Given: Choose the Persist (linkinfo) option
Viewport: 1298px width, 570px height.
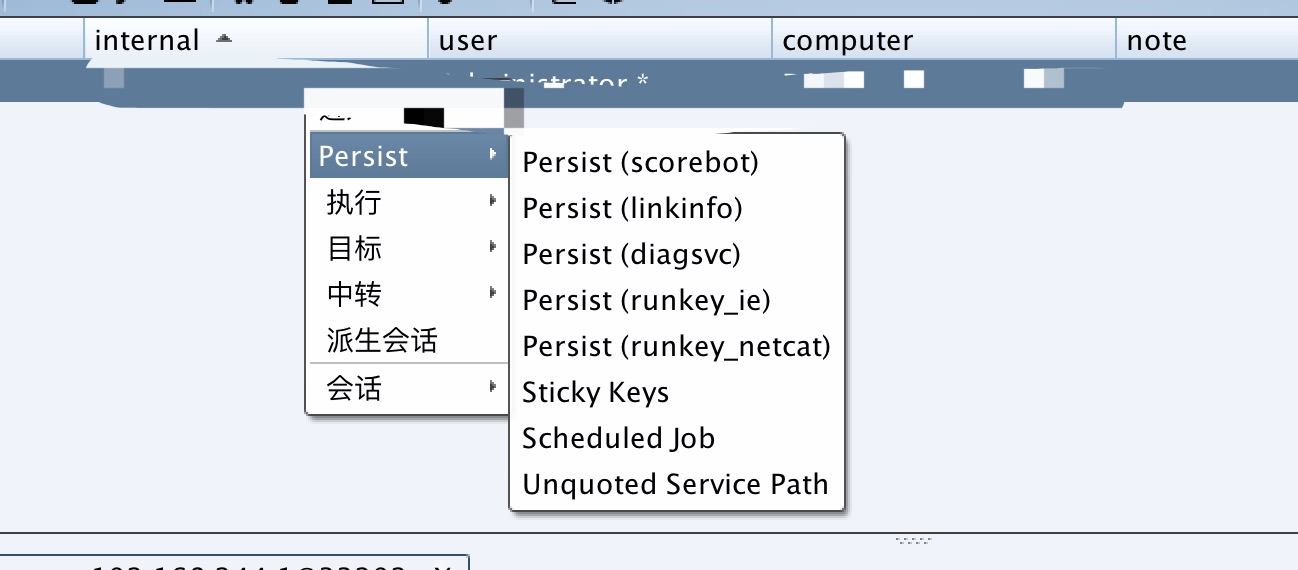Looking at the screenshot, I should (x=632, y=208).
